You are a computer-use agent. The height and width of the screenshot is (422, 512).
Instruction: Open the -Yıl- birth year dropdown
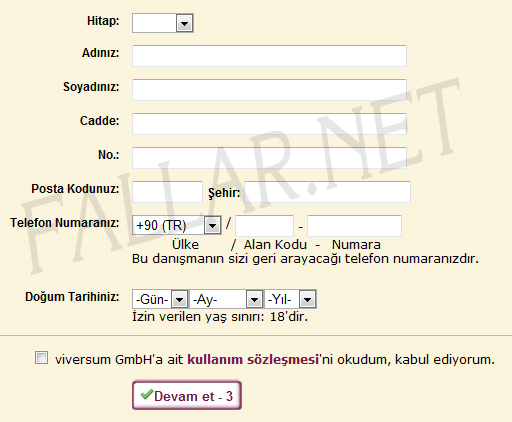click(x=290, y=299)
